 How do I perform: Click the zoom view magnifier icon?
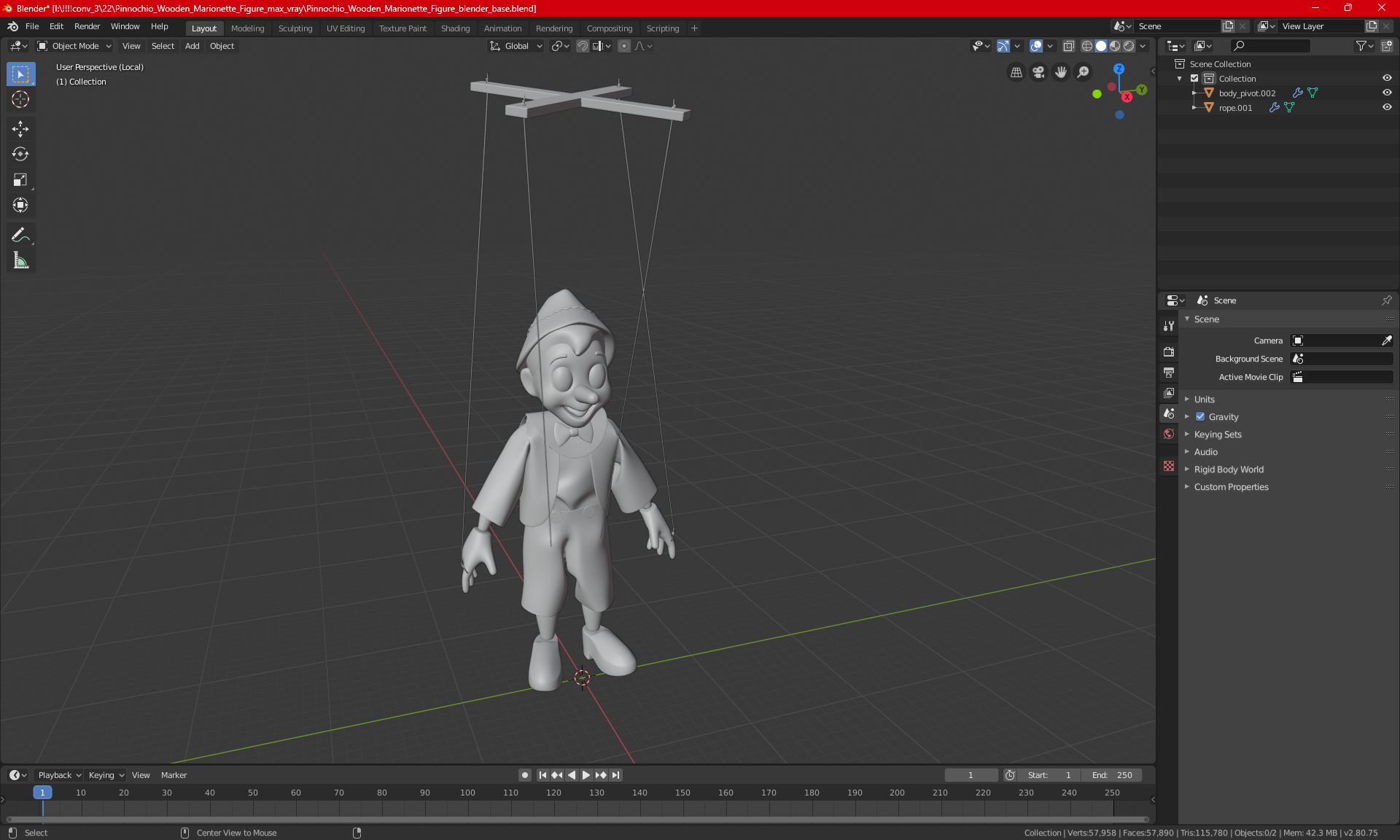point(1084,72)
